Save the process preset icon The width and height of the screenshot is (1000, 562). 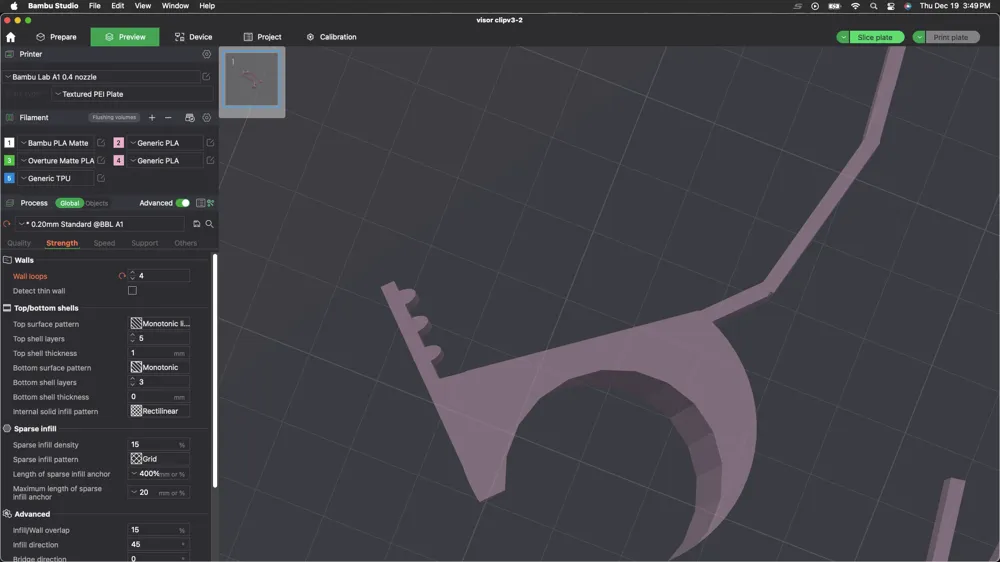196,224
